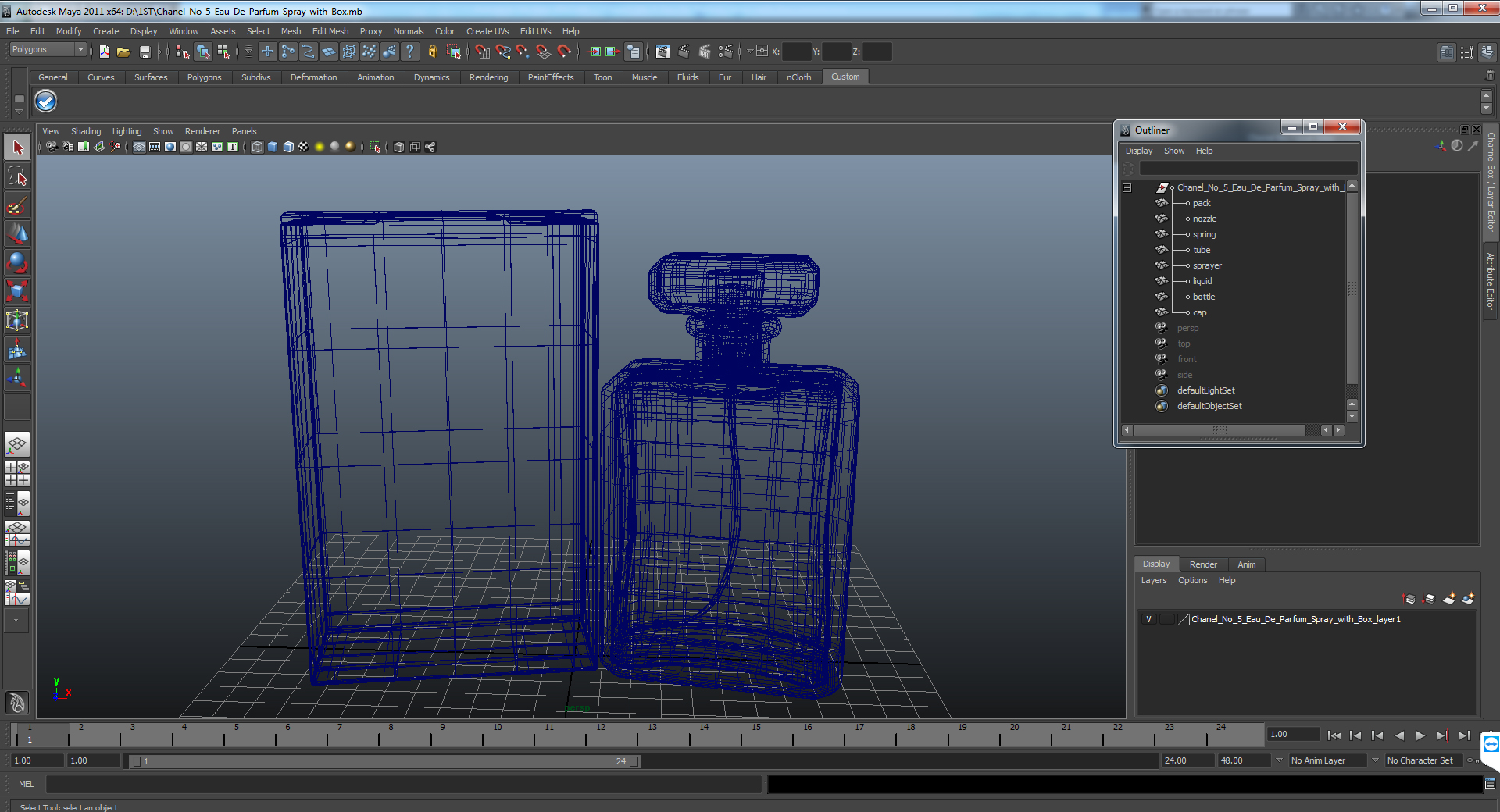The height and width of the screenshot is (812, 1500).
Task: Activate the Soft Modification tool
Action: (x=17, y=349)
